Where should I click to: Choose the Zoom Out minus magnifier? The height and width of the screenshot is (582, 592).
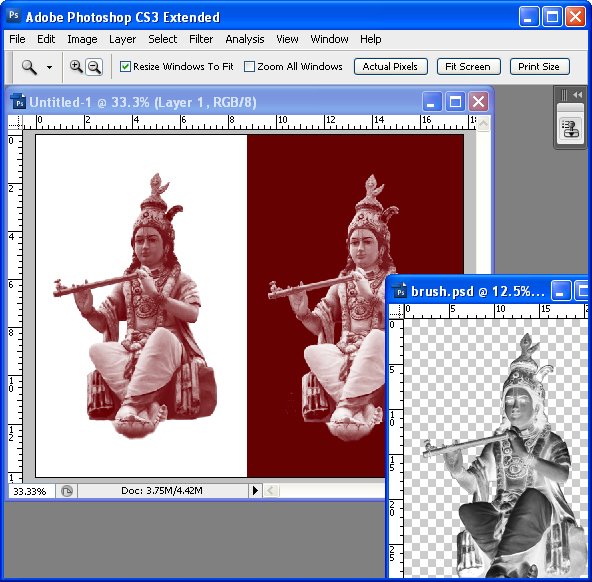94,67
